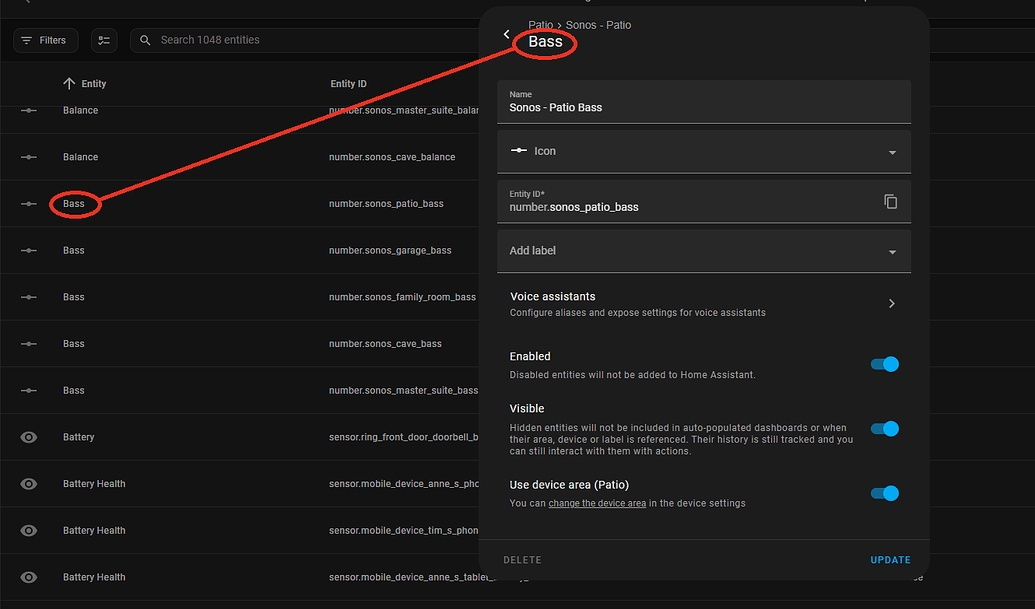The width and height of the screenshot is (1035, 609).
Task: Open the Filters funnel panel
Action: click(x=45, y=40)
